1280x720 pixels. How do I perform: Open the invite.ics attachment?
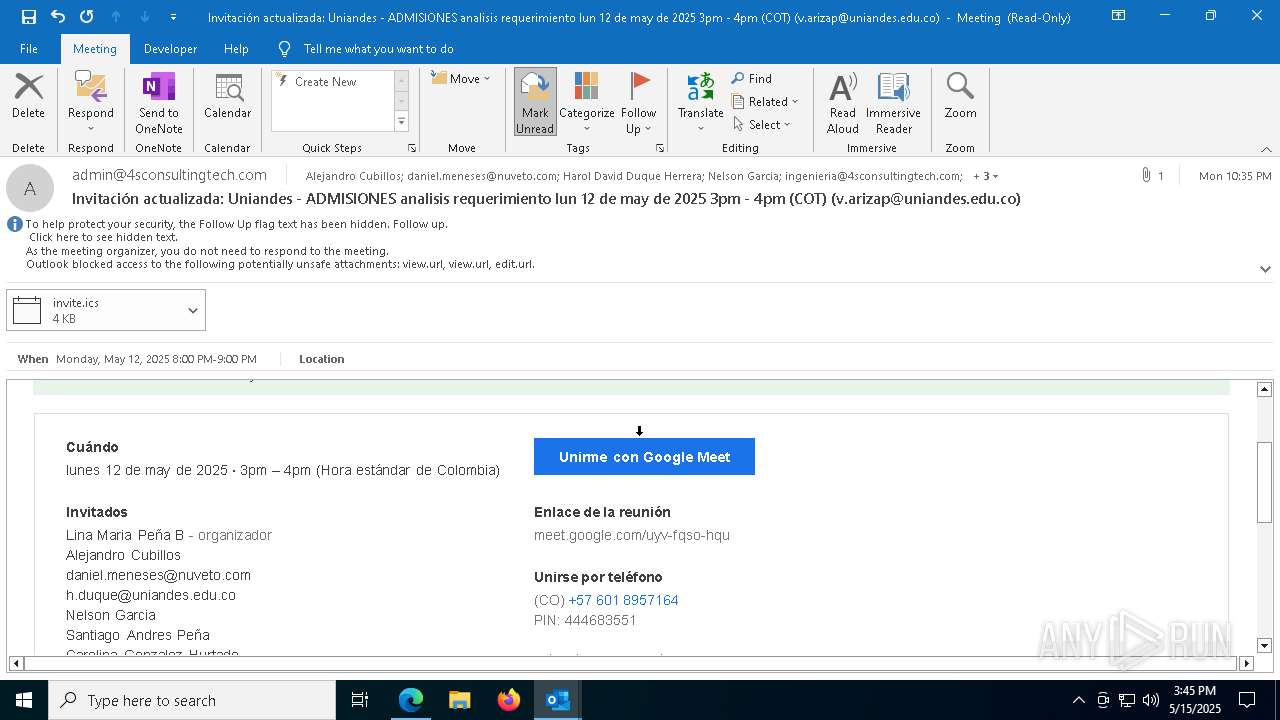(x=95, y=310)
